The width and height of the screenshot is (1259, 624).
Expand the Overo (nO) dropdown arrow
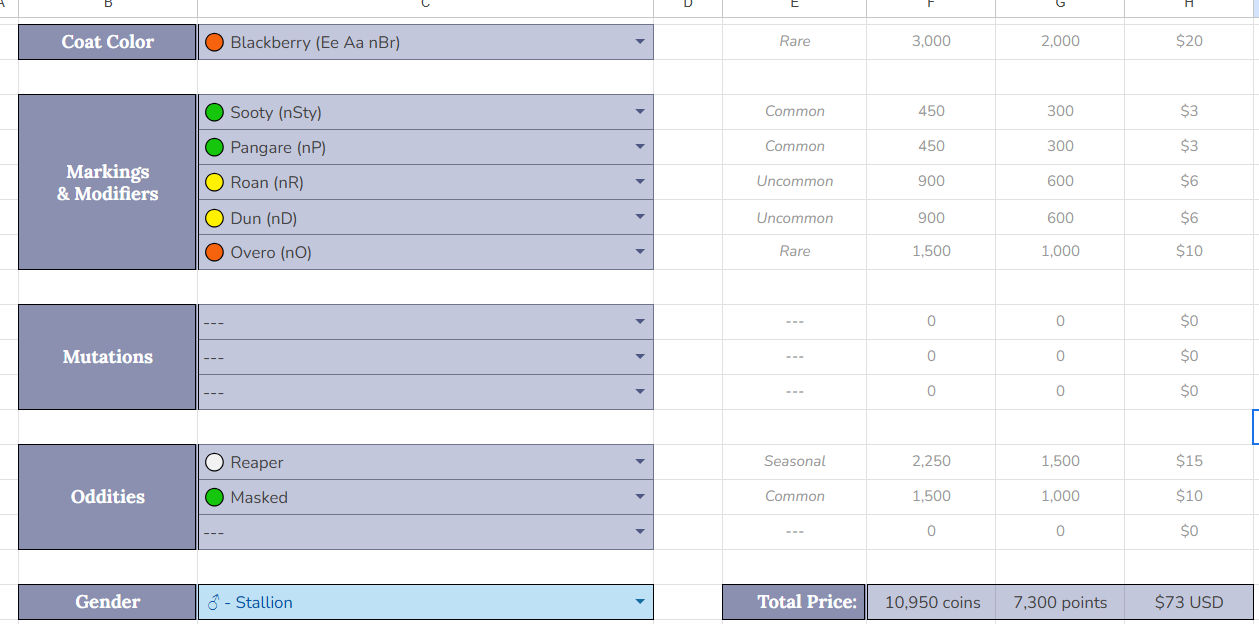tap(640, 252)
